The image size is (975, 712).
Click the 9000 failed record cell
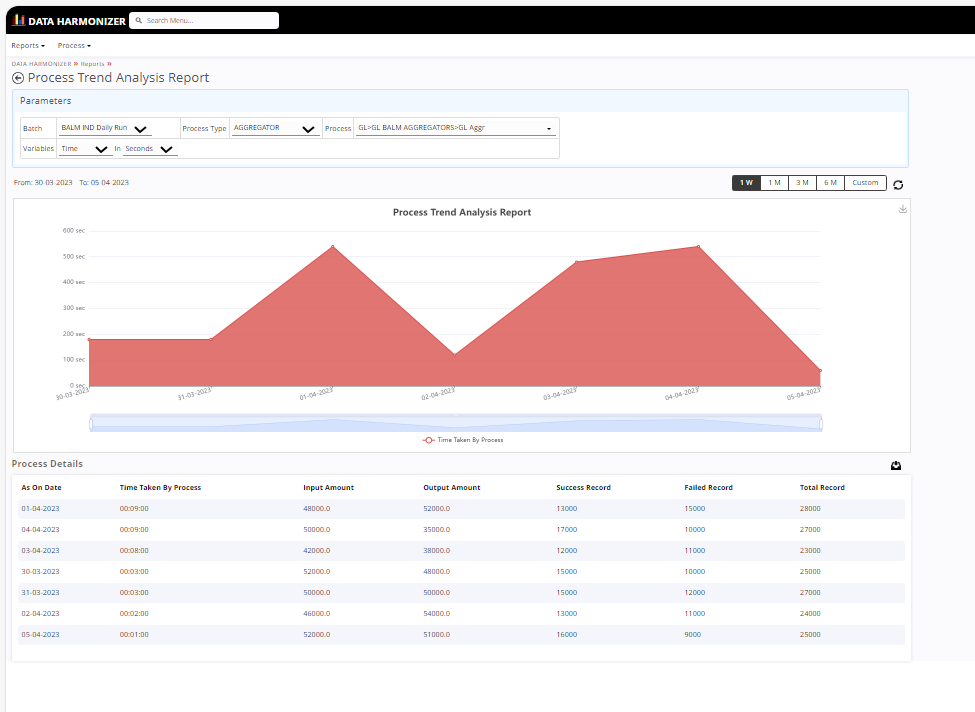click(692, 634)
